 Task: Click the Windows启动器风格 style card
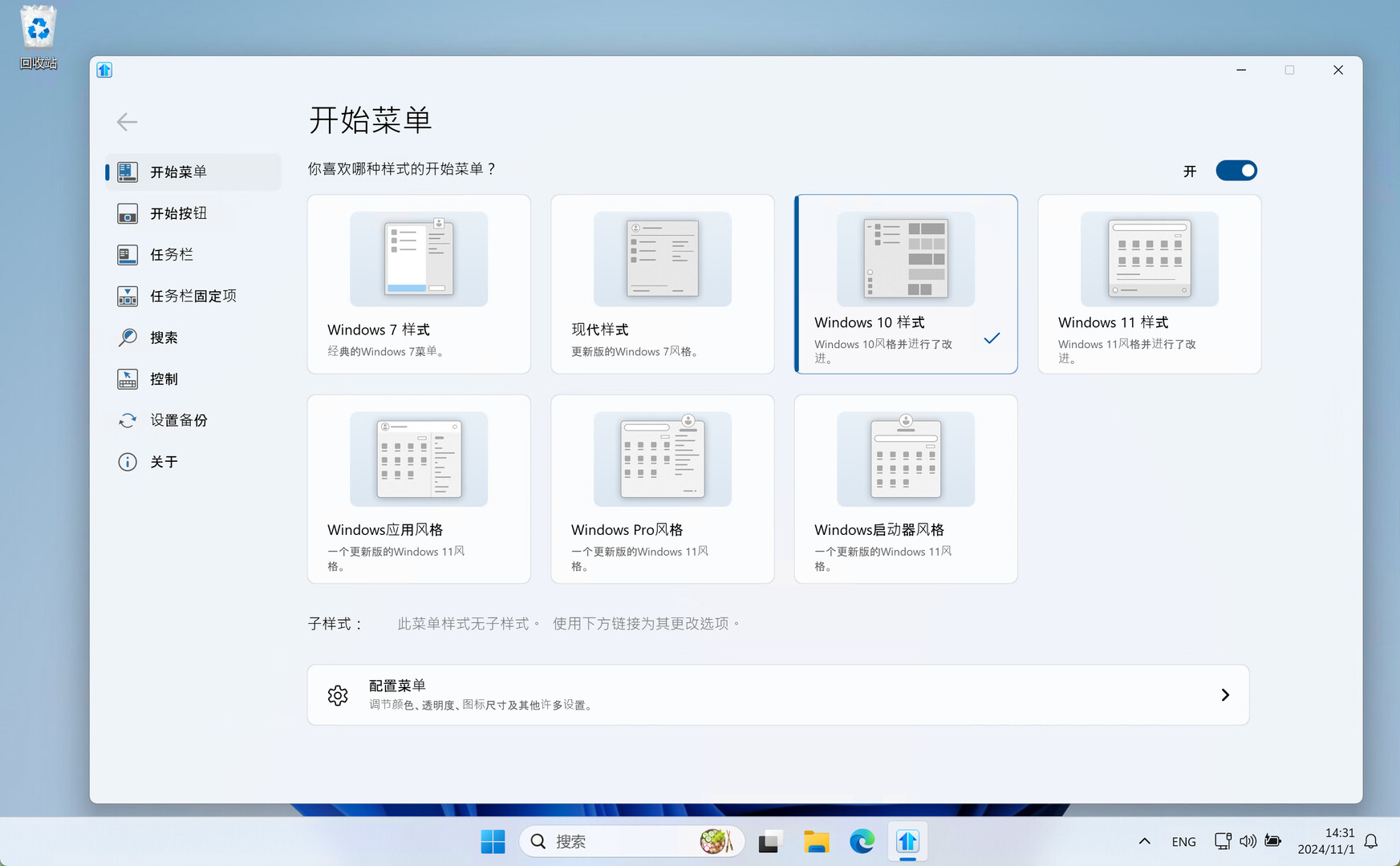pos(905,488)
